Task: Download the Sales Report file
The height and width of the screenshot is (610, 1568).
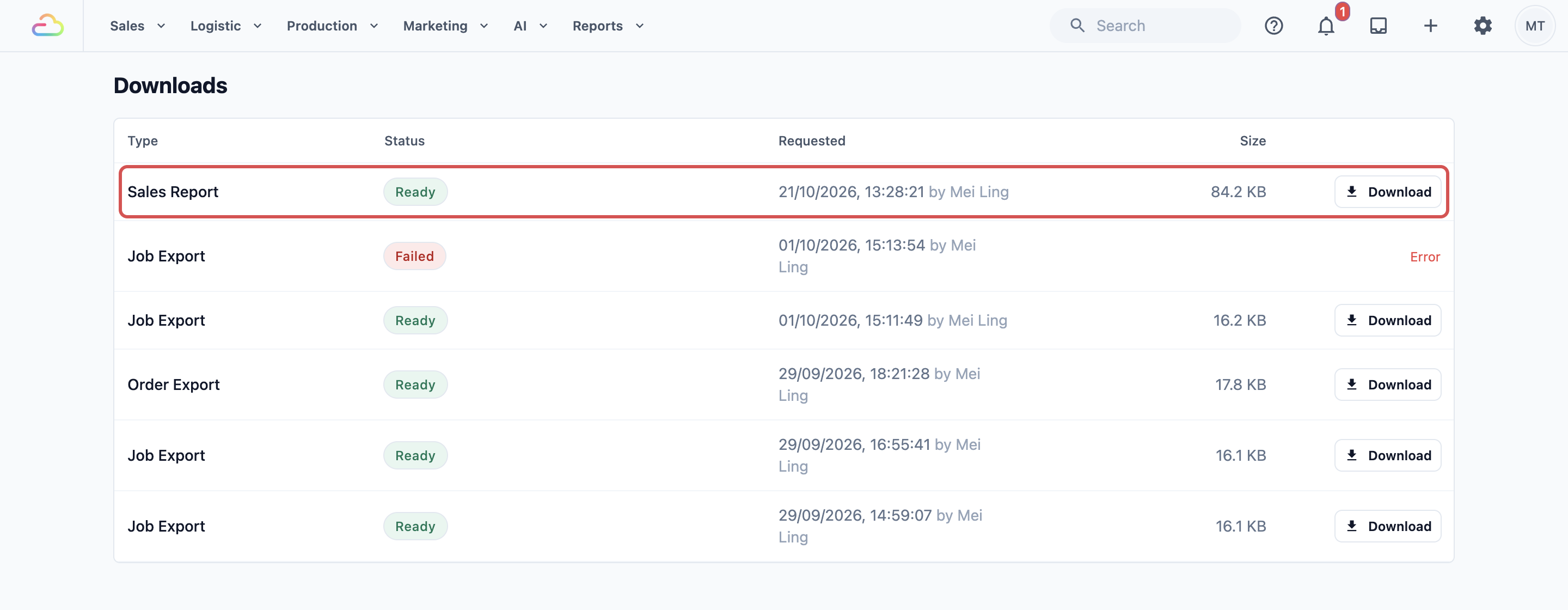Action: point(1387,192)
